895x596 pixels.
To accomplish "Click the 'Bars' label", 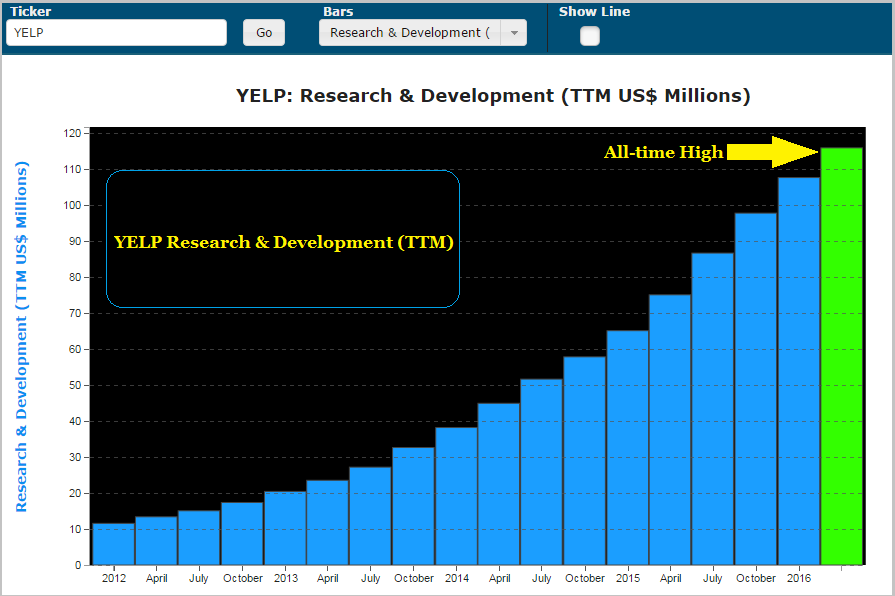I will click(338, 11).
